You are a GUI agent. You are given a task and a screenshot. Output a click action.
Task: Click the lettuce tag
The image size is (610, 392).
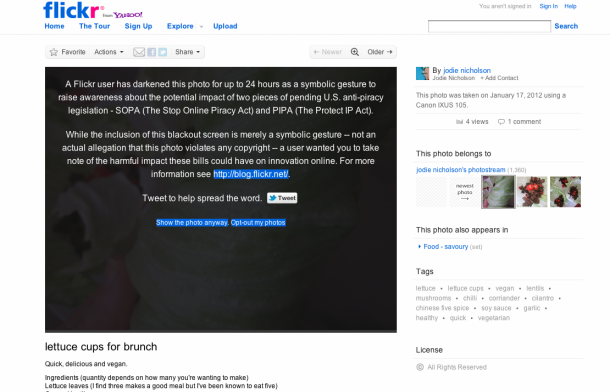[x=426, y=289]
